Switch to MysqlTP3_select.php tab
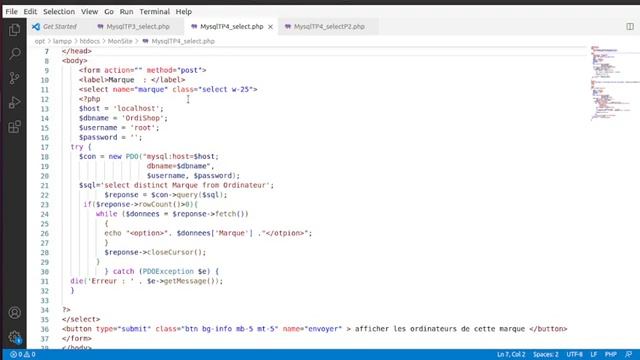This screenshot has height=360, width=640. click(138, 27)
